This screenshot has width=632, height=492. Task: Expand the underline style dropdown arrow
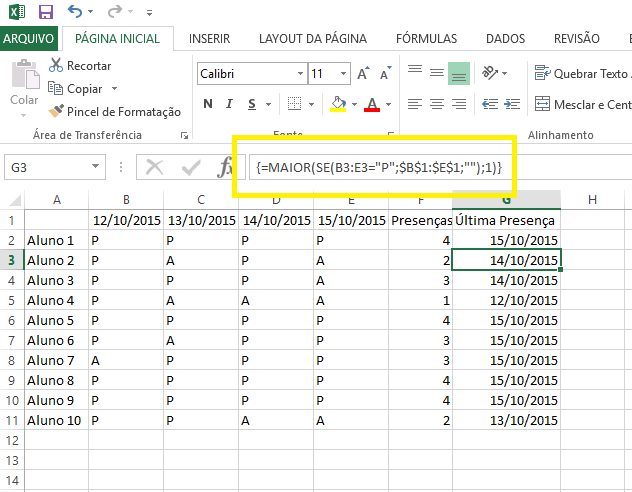tap(268, 104)
